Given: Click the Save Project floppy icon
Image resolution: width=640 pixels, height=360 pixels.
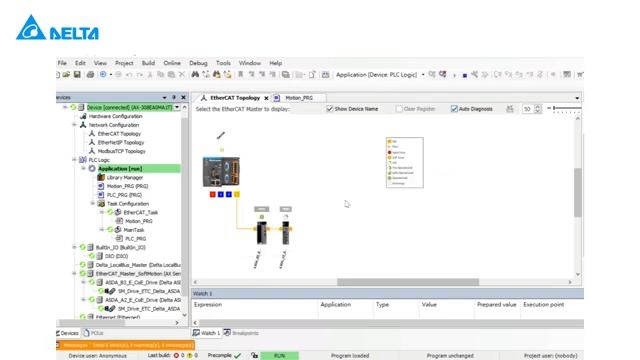Looking at the screenshot, I should [77, 74].
